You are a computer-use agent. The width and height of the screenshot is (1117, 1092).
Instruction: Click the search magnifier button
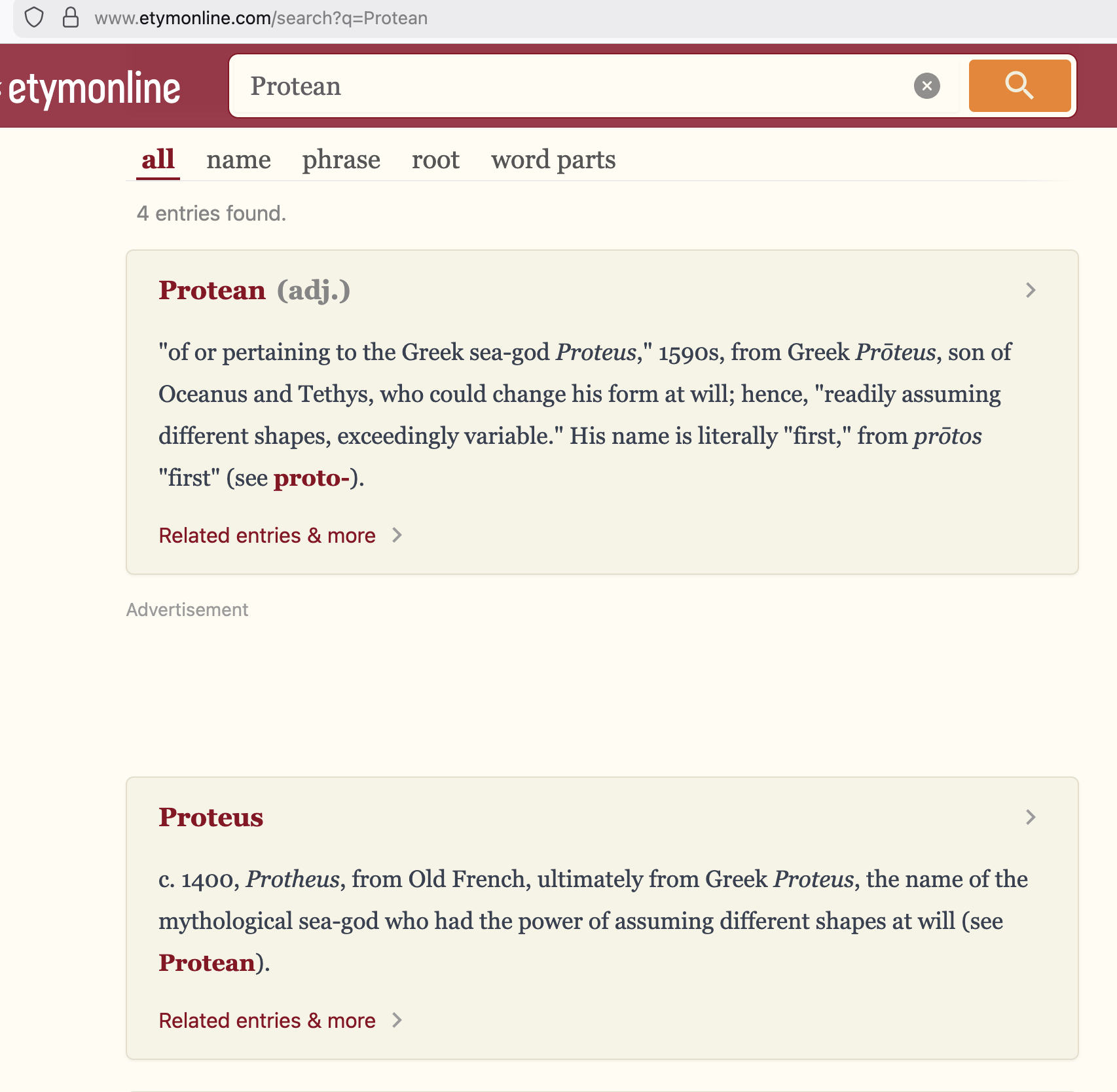pos(1019,86)
